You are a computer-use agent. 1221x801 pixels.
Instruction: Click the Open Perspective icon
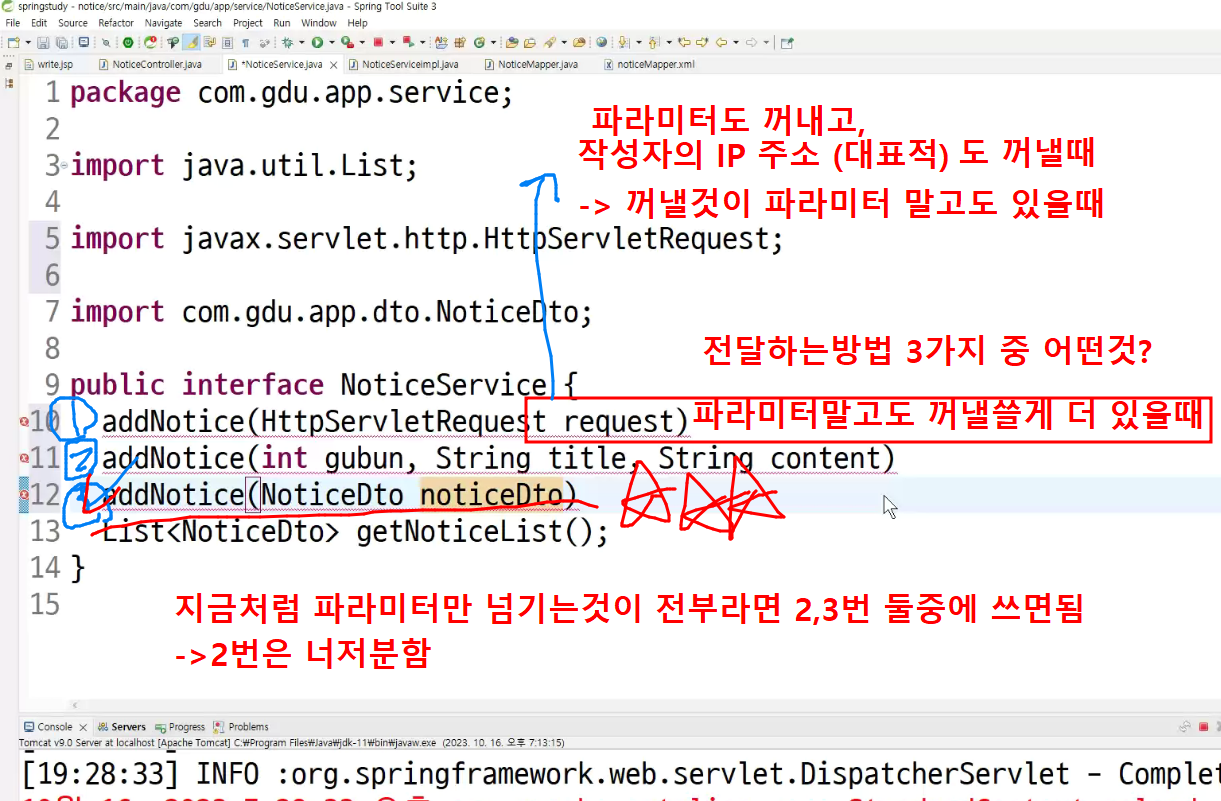point(787,43)
